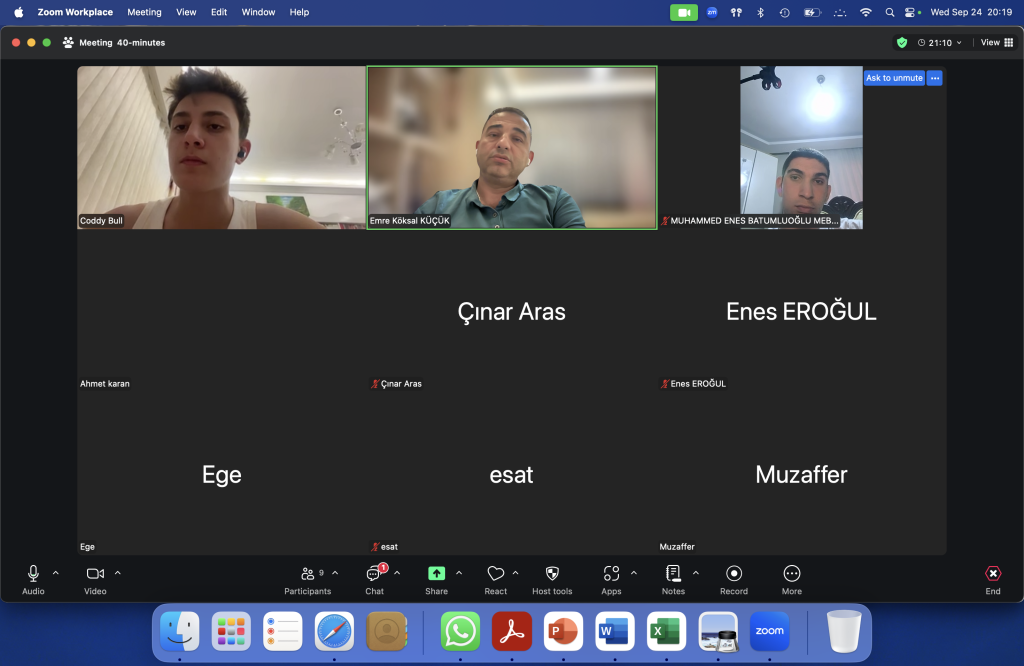Open WhatsApp from the Dock
Screen dimensions: 1024x666
click(x=460, y=631)
